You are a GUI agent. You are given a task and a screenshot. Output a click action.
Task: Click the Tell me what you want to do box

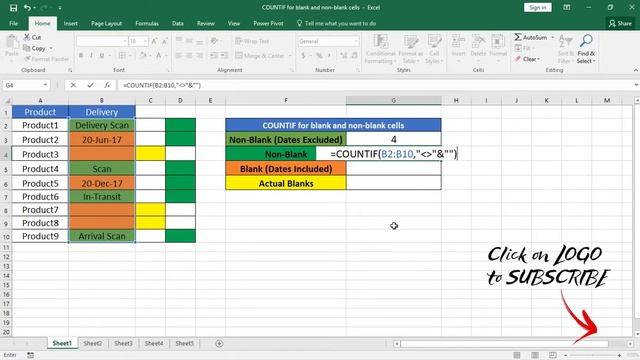click(x=336, y=23)
